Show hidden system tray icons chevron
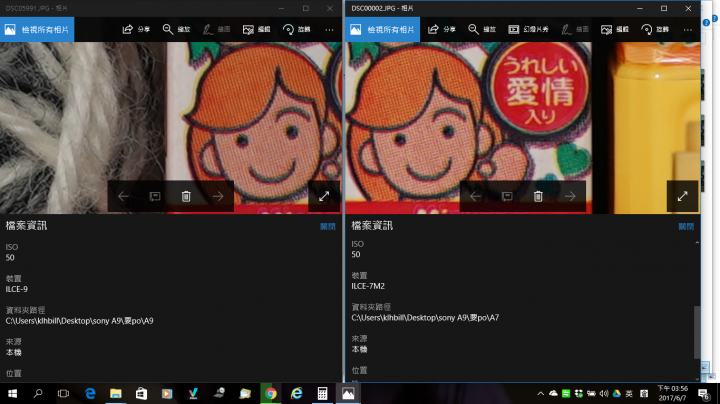The height and width of the screenshot is (404, 720). 540,393
